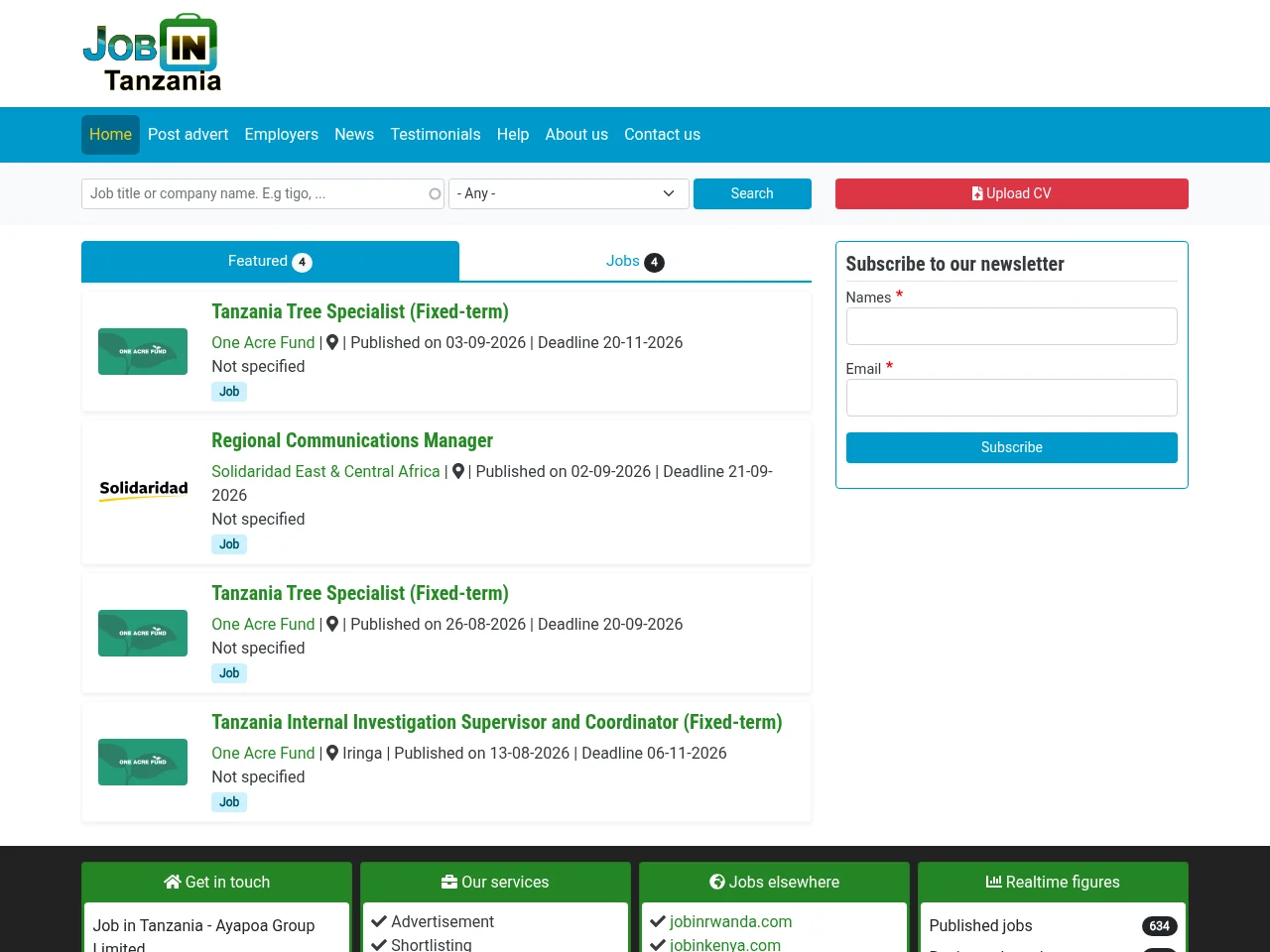This screenshot has height=952, width=1270.
Task: Open the Employers menu item
Action: 281,135
